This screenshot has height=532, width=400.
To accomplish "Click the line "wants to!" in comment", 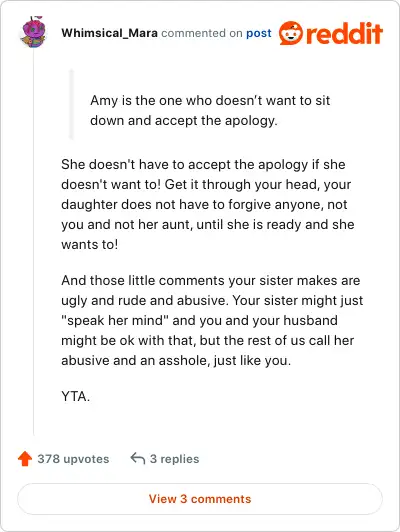I will click(90, 244).
